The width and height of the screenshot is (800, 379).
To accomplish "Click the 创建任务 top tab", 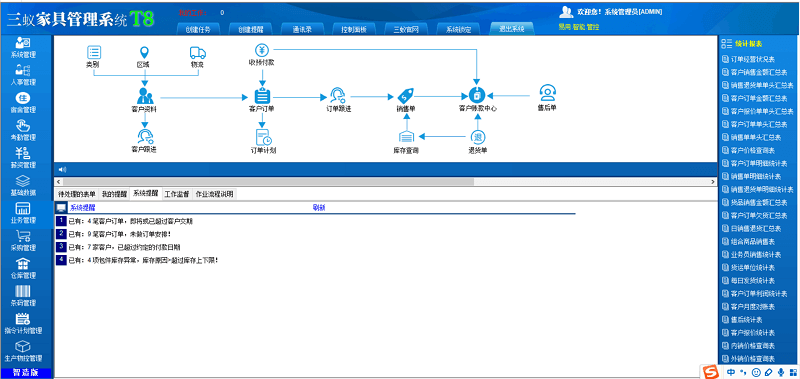I will coord(197,29).
